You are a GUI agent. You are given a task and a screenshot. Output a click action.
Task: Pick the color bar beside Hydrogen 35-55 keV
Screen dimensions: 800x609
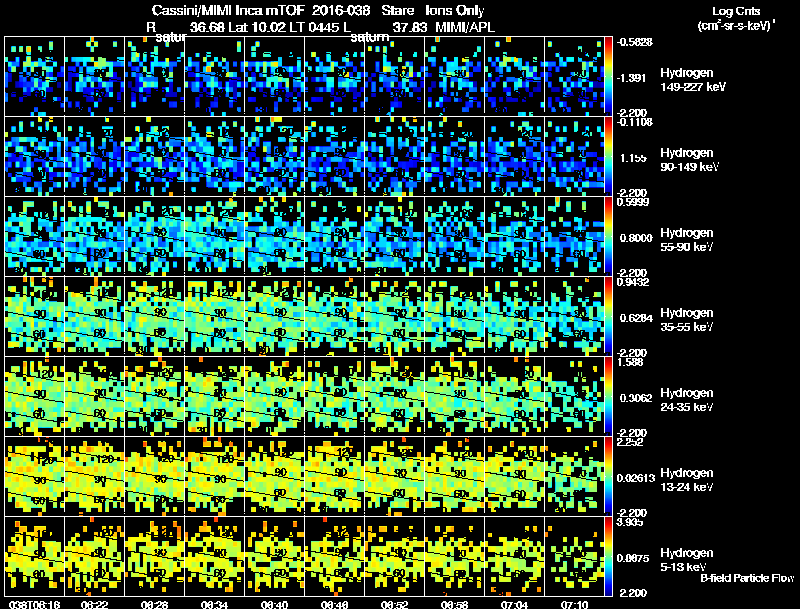pyautogui.click(x=608, y=316)
